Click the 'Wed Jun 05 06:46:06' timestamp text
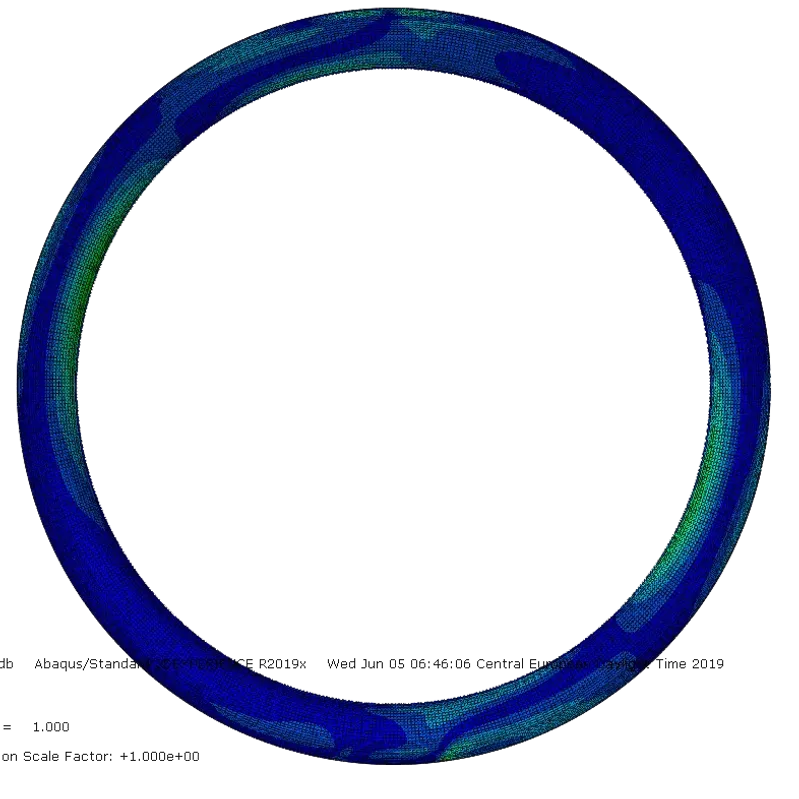The height and width of the screenshot is (799, 799). click(x=398, y=663)
